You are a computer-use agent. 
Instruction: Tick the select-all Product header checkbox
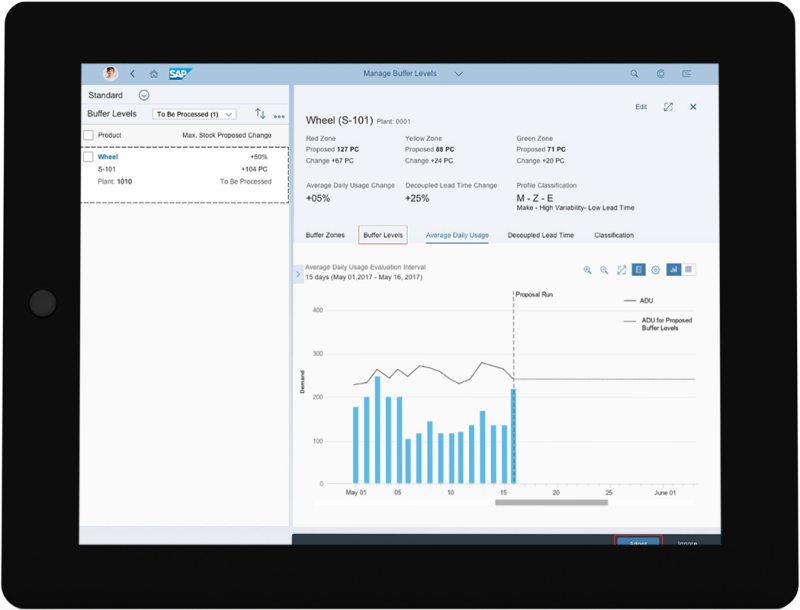pos(89,135)
